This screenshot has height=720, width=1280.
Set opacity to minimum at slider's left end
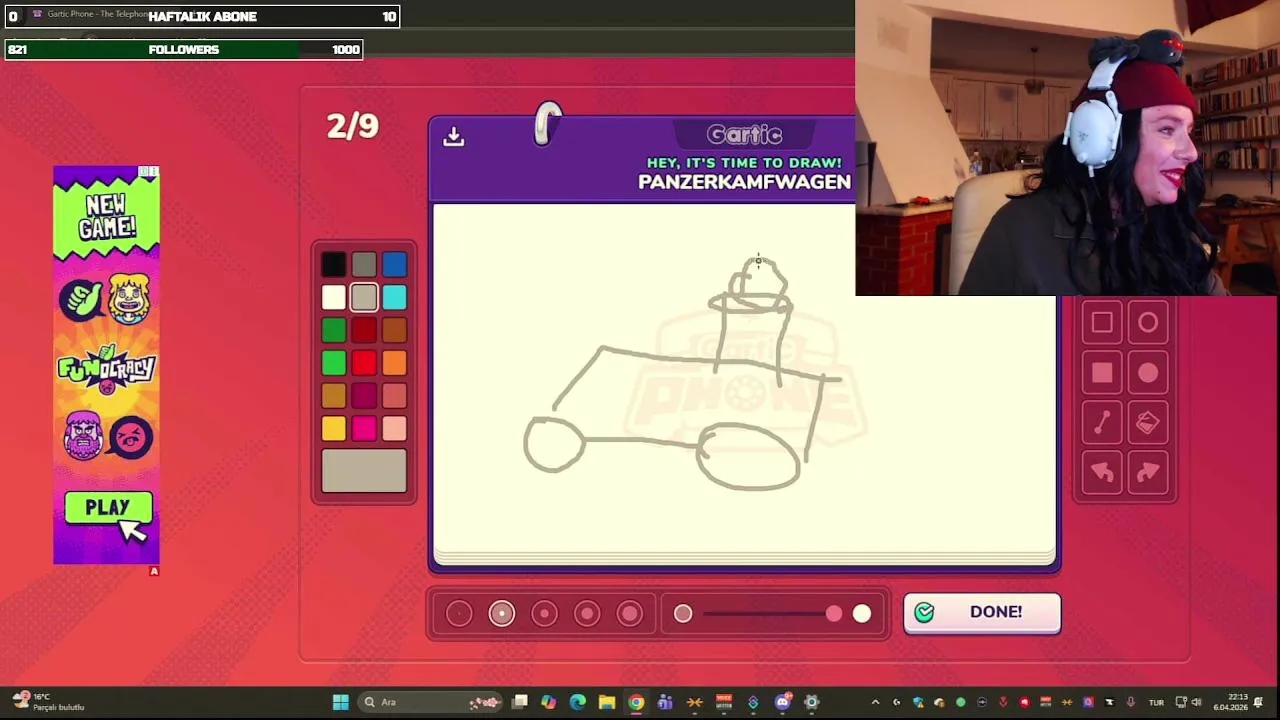pos(683,614)
